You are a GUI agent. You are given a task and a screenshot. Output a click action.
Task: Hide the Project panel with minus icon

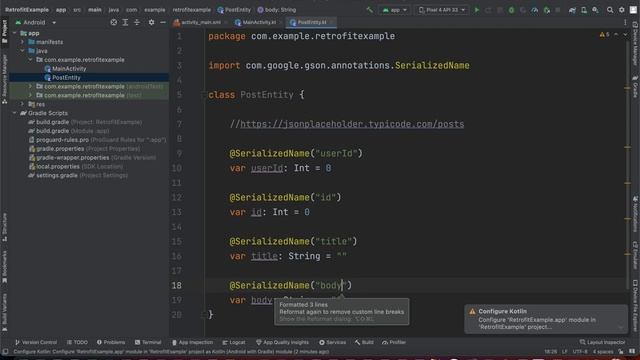(x=163, y=22)
